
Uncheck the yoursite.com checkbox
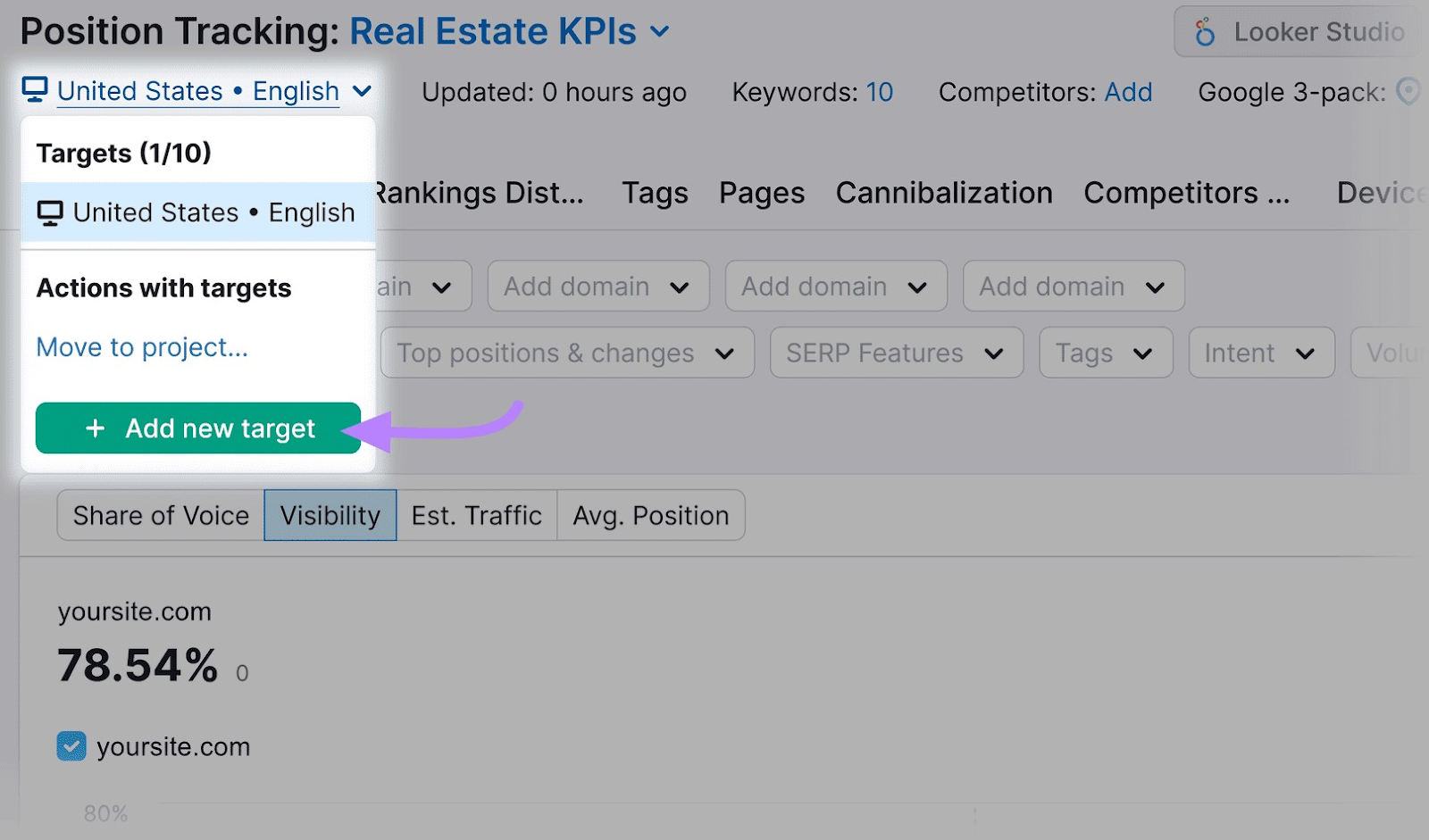click(71, 746)
